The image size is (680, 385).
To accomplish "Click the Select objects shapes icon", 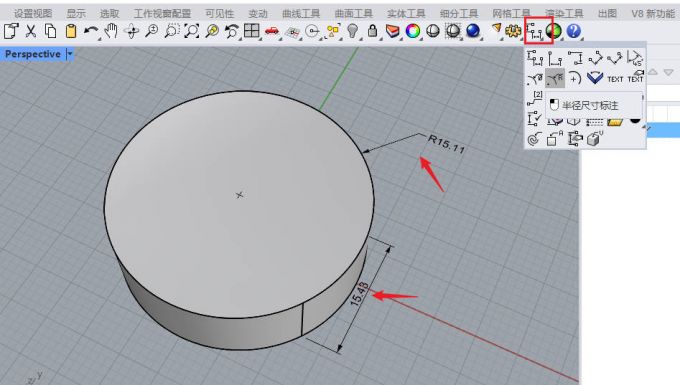I will pyautogui.click(x=333, y=31).
